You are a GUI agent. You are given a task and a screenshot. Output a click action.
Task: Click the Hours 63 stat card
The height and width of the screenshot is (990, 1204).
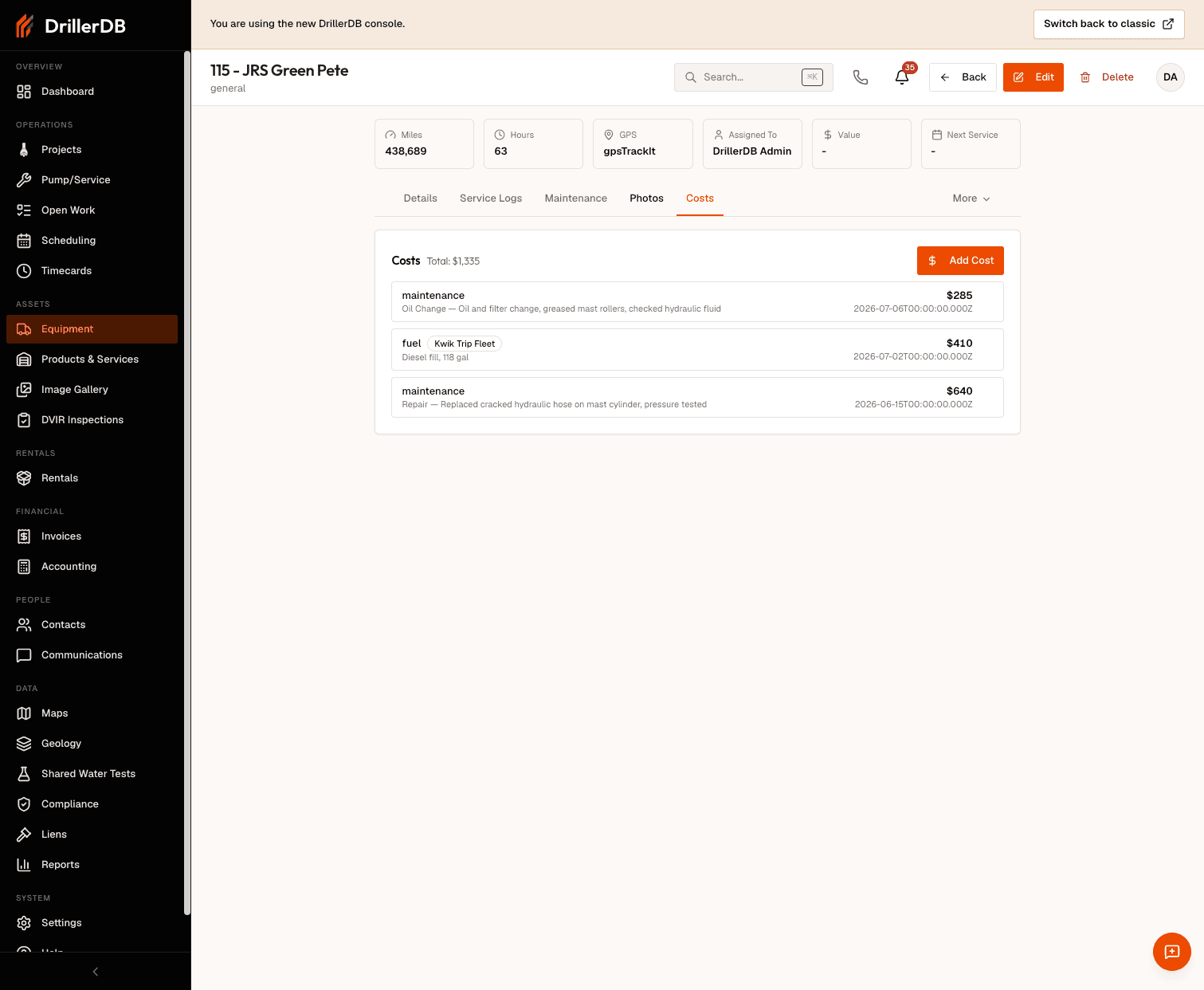533,143
